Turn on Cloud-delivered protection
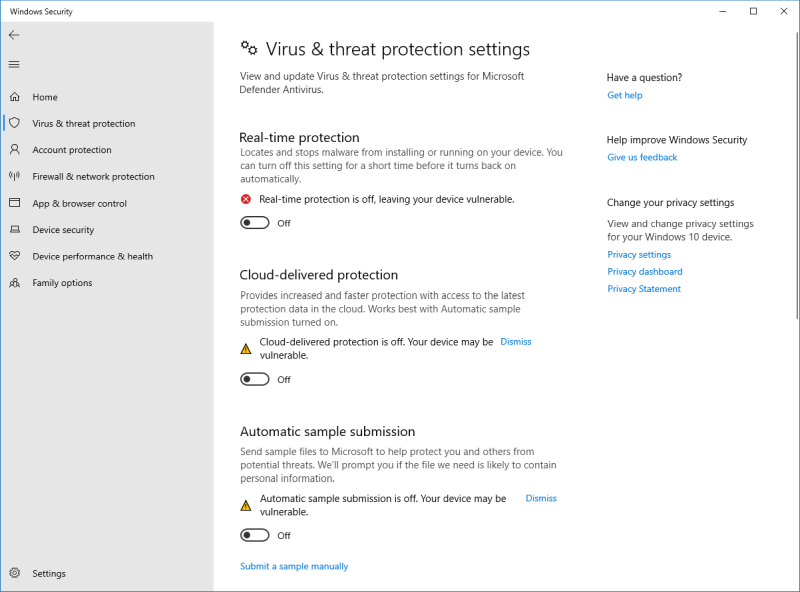This screenshot has width=800, height=592. [255, 379]
